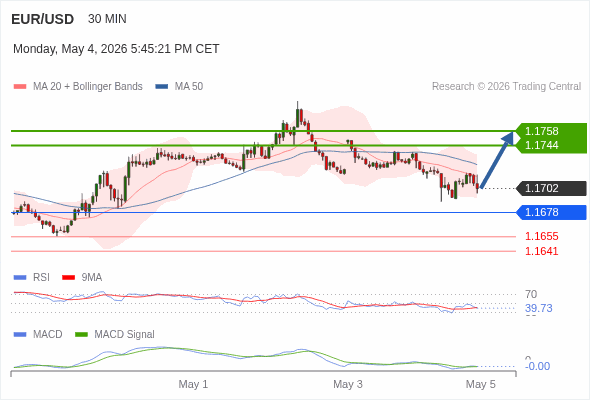This screenshot has height=400, width=590.
Task: Click the MA 20 + Bollinger Bands red swatch
Action: (x=20, y=87)
